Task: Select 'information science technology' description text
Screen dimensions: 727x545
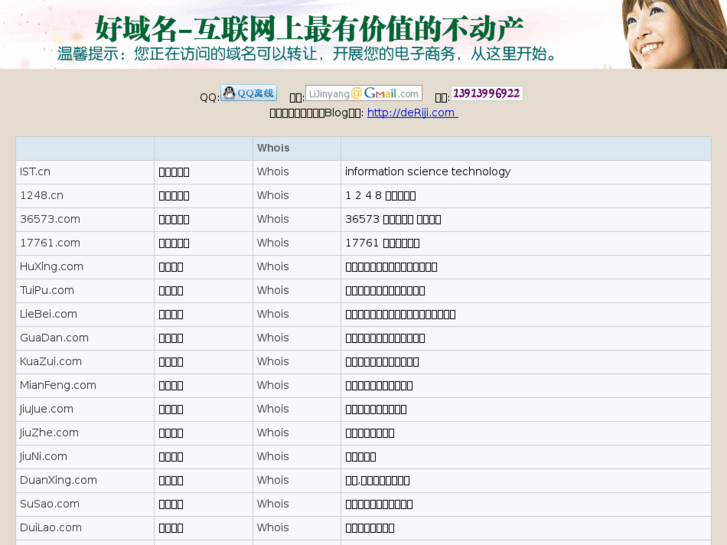Action: pos(427,172)
